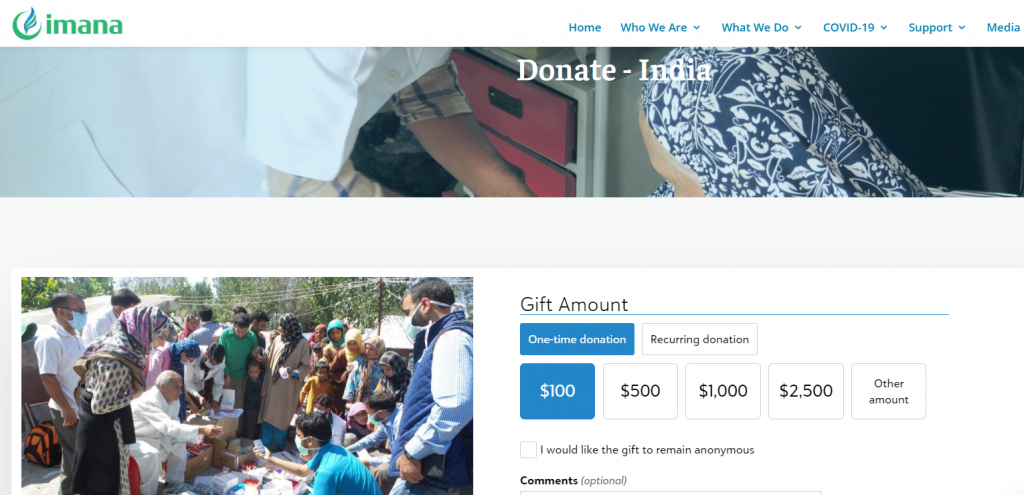Click the Donate - India banner heading
1024x495 pixels.
pos(614,71)
